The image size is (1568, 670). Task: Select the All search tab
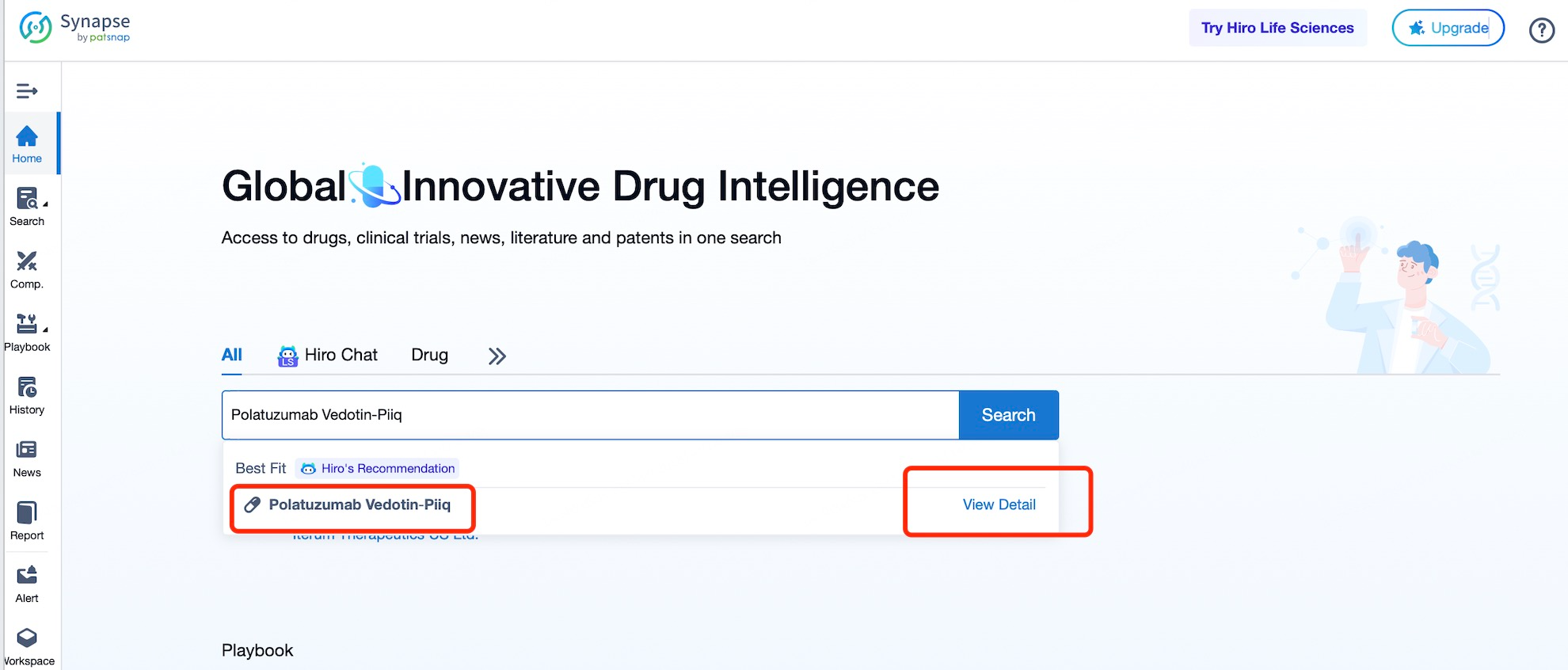[x=231, y=355]
